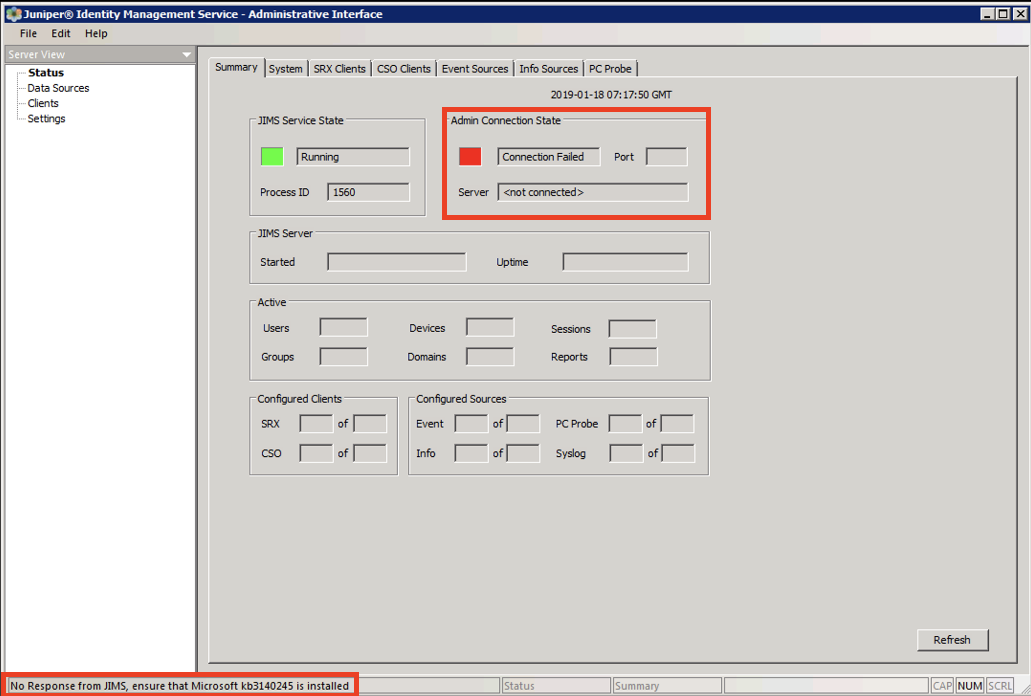The width and height of the screenshot is (1031, 696).
Task: Click the red admin connection state indicator
Action: pos(470,156)
